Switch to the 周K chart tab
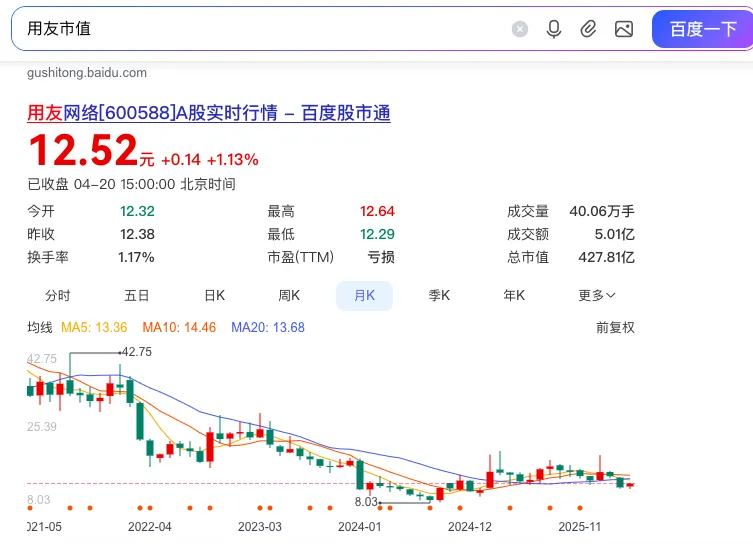This screenshot has height=544, width=753. 289,295
